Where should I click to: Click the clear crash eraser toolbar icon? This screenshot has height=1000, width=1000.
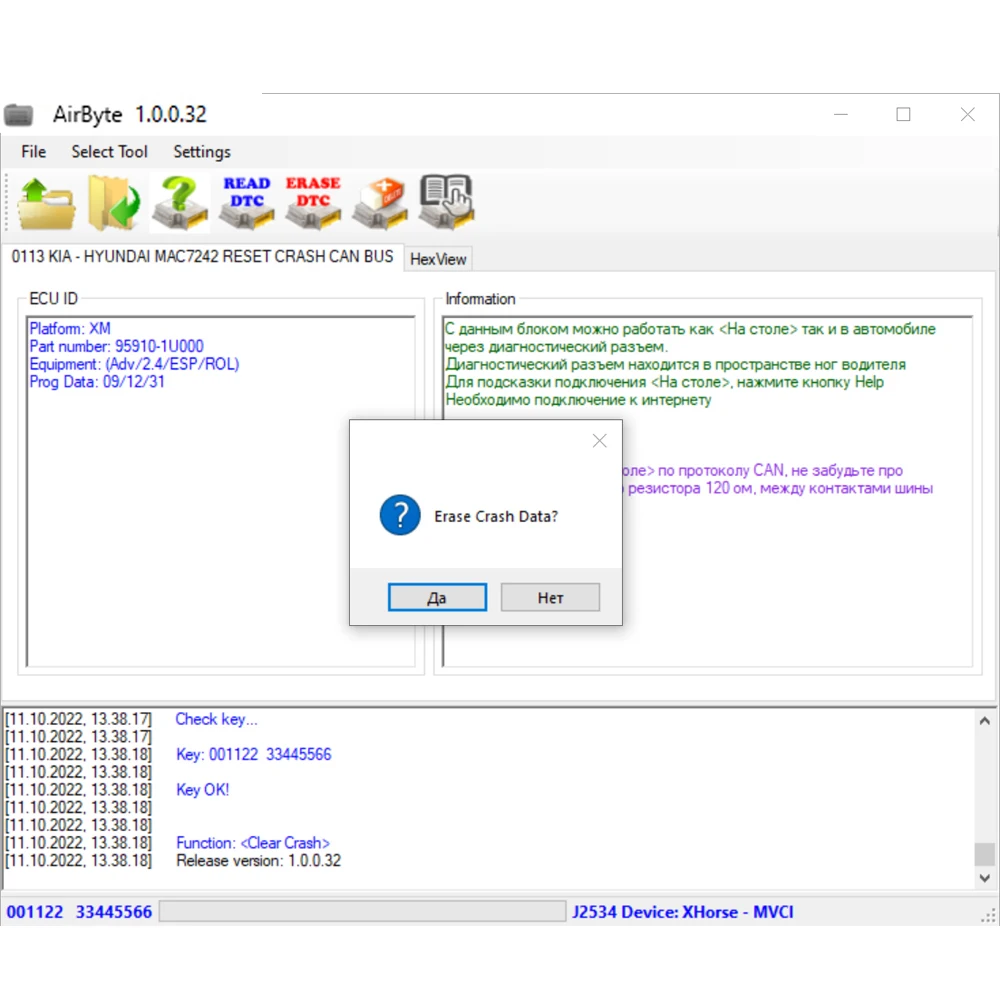point(380,203)
